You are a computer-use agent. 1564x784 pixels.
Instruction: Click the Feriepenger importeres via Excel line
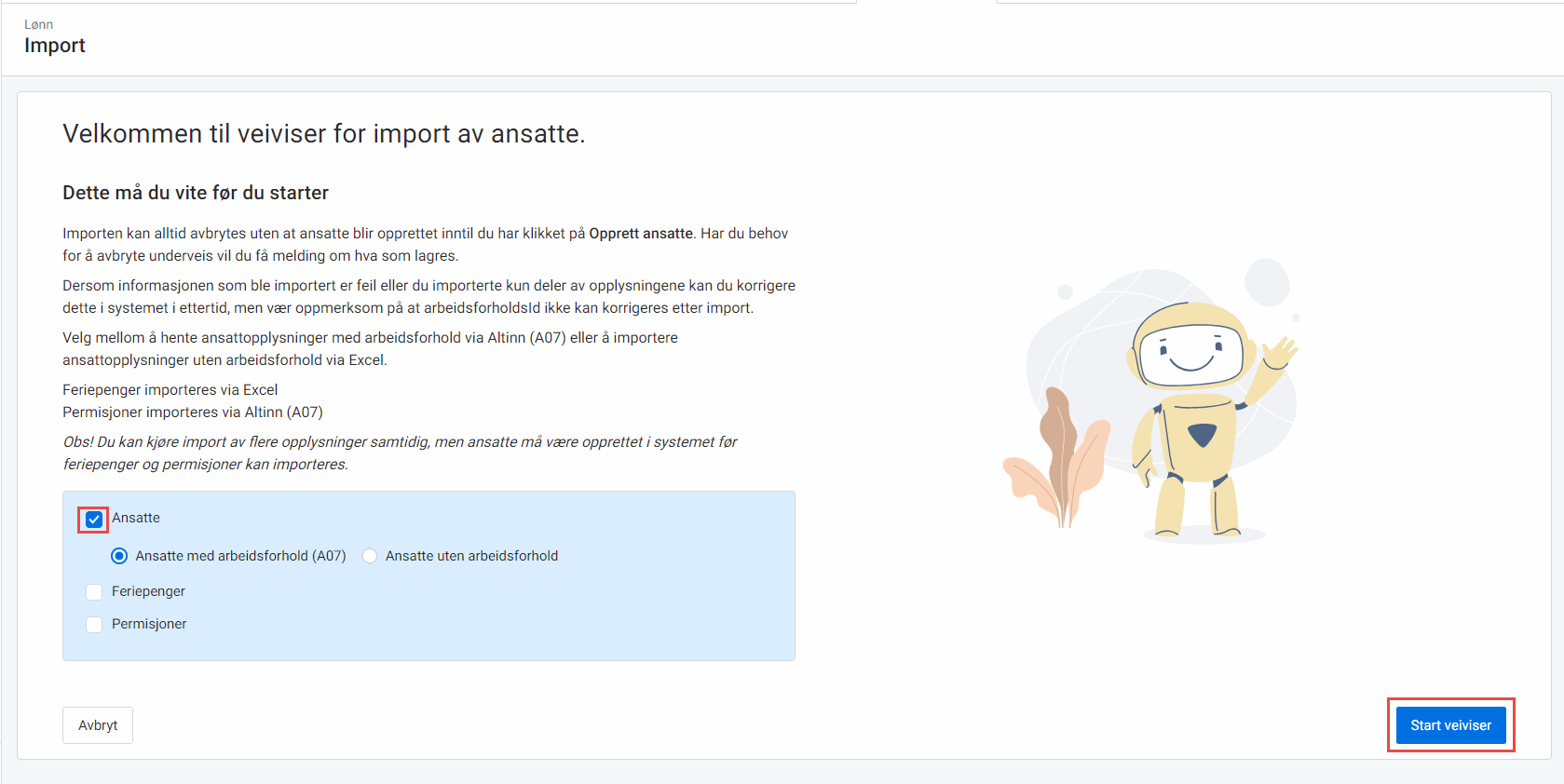[170, 390]
